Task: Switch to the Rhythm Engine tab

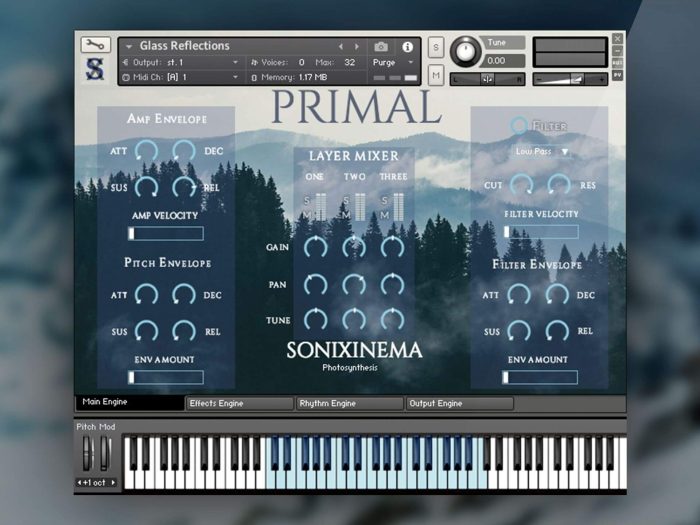Action: click(350, 404)
